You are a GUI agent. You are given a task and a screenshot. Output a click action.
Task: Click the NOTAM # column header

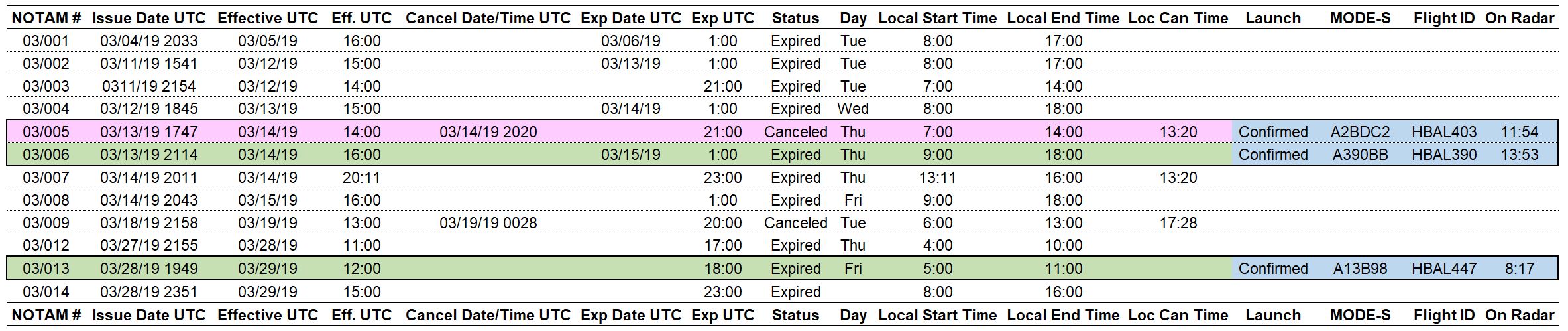pos(46,19)
